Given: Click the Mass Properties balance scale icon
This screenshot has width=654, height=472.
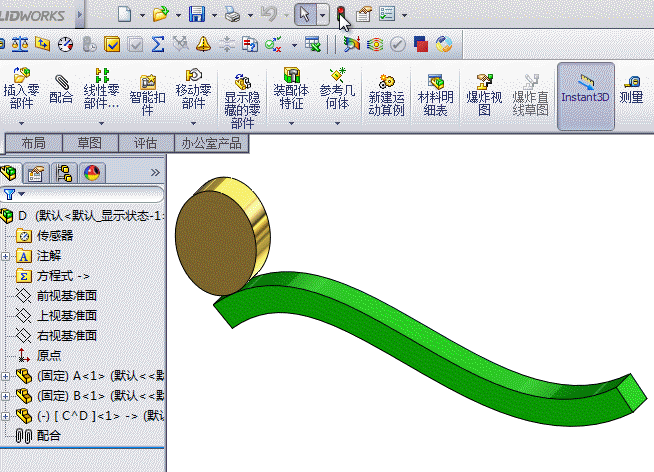Looking at the screenshot, I should (x=20, y=44).
